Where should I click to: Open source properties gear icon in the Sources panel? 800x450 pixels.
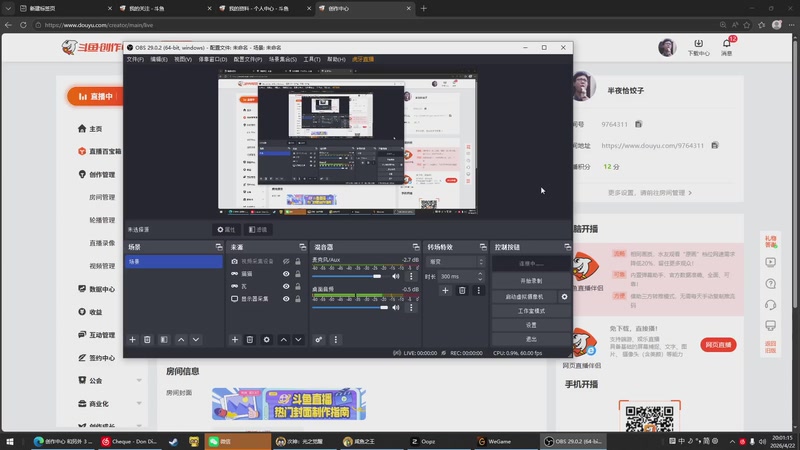click(x=266, y=340)
